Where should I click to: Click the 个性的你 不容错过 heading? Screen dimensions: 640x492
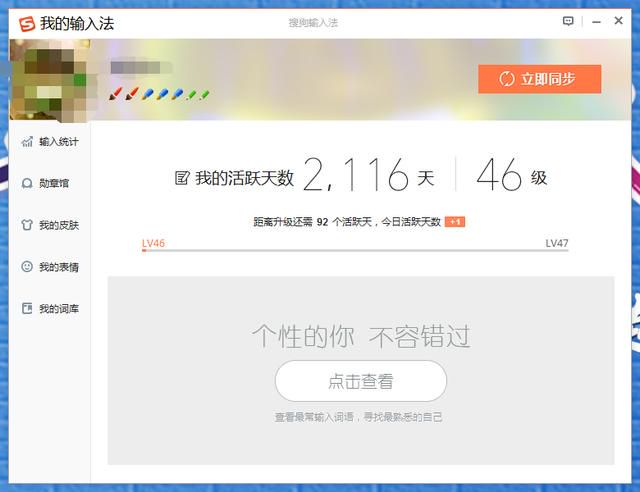pyautogui.click(x=361, y=336)
